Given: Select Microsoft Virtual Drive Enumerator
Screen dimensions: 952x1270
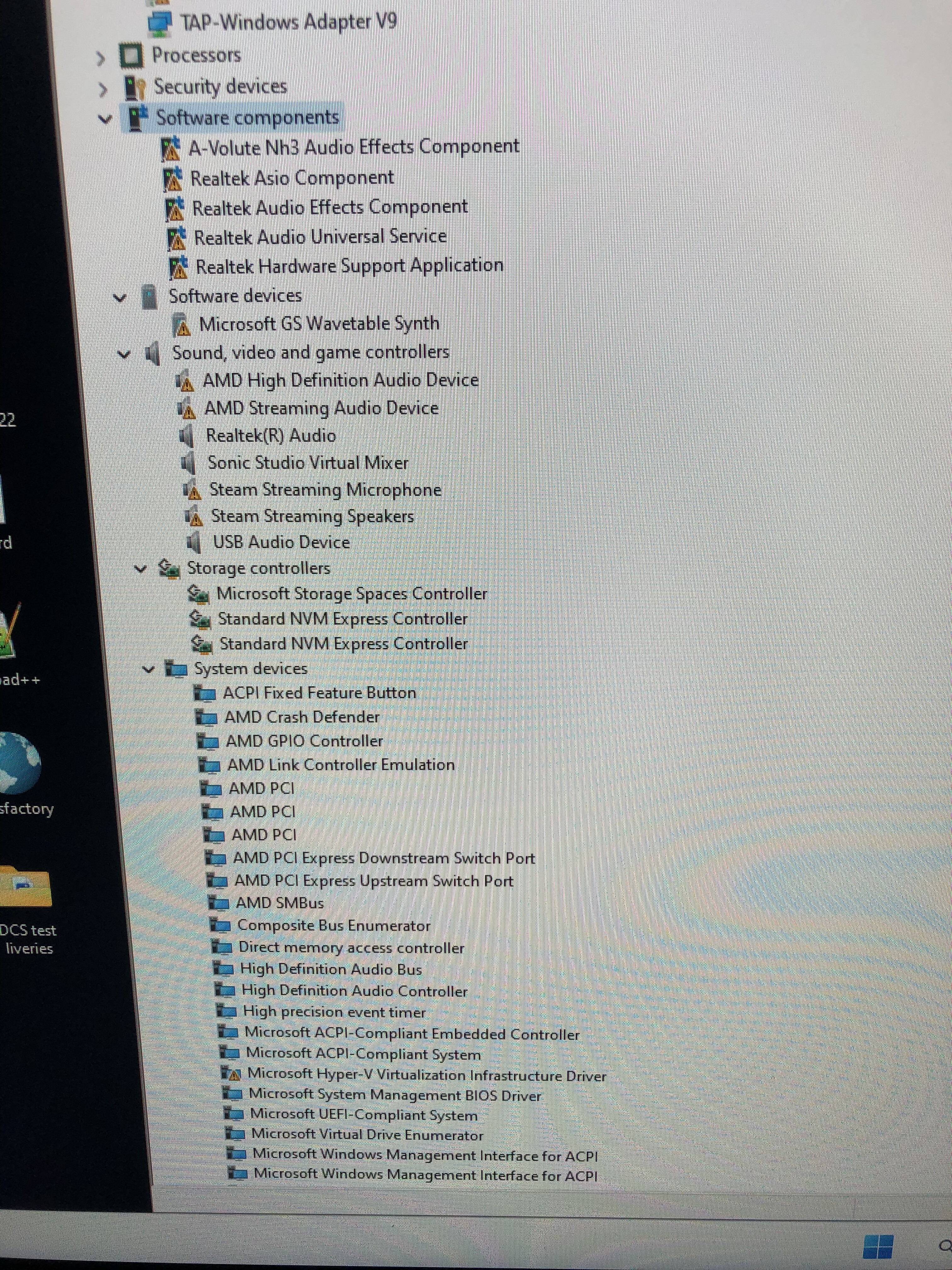Looking at the screenshot, I should coord(368,1135).
